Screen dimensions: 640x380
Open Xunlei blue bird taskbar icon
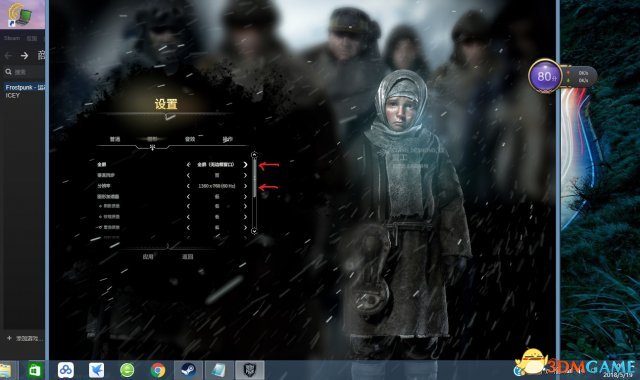[x=96, y=370]
